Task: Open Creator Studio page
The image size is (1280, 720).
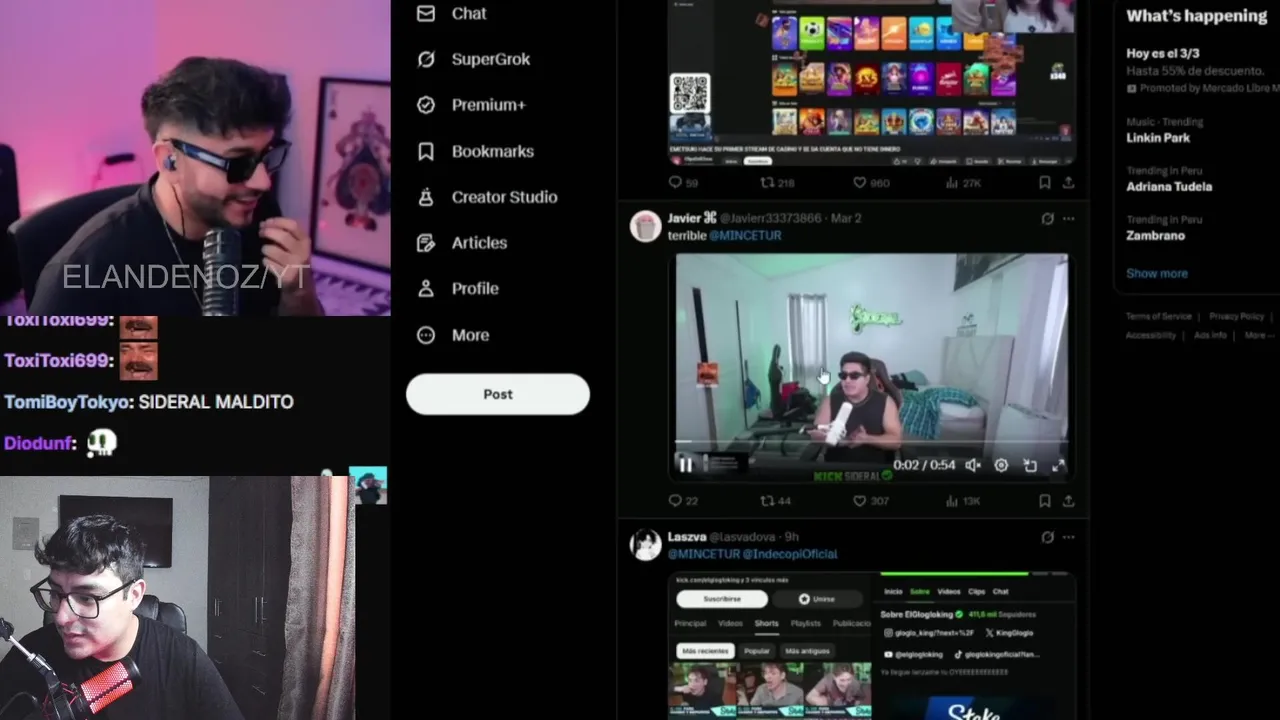Action: pos(504,197)
